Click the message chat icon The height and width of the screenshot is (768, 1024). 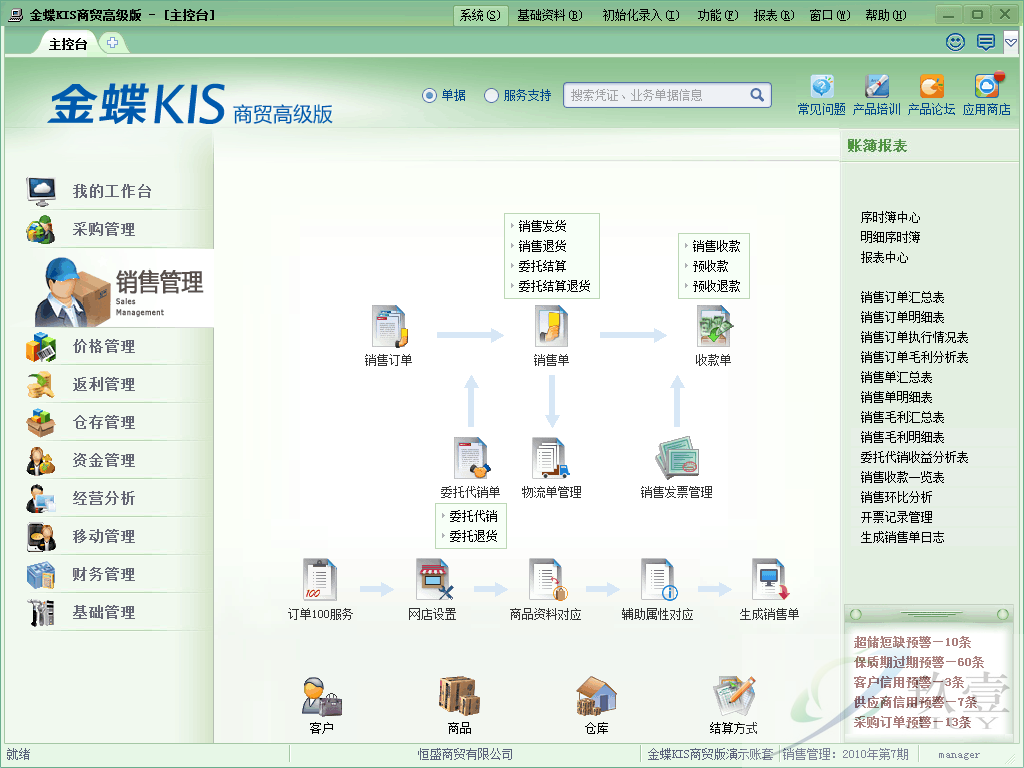(x=985, y=42)
